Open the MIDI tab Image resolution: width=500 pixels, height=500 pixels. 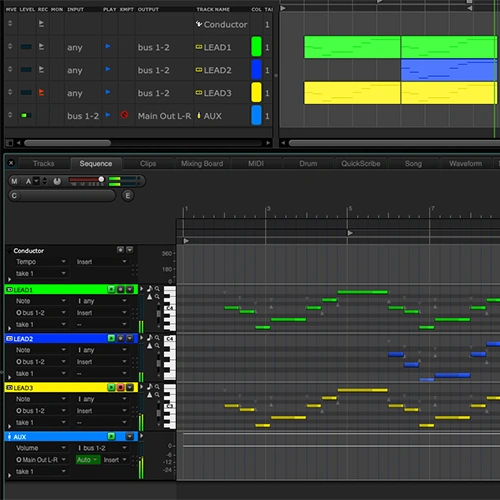click(x=256, y=164)
